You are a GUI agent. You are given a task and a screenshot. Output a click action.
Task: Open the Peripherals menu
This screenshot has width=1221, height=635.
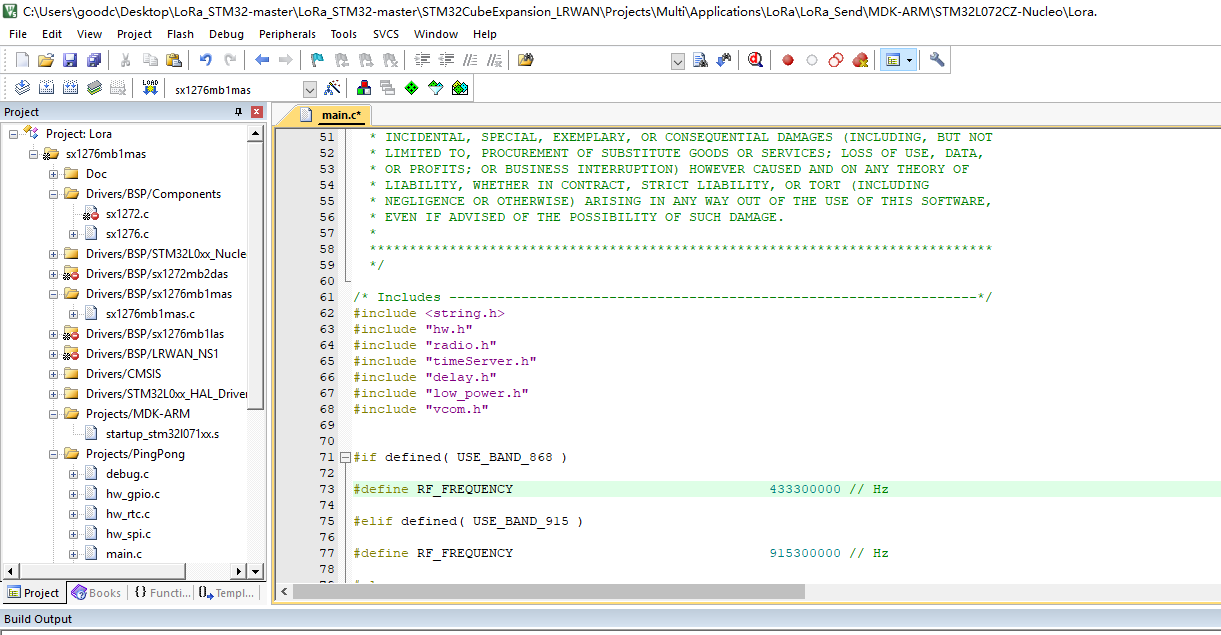tap(287, 34)
